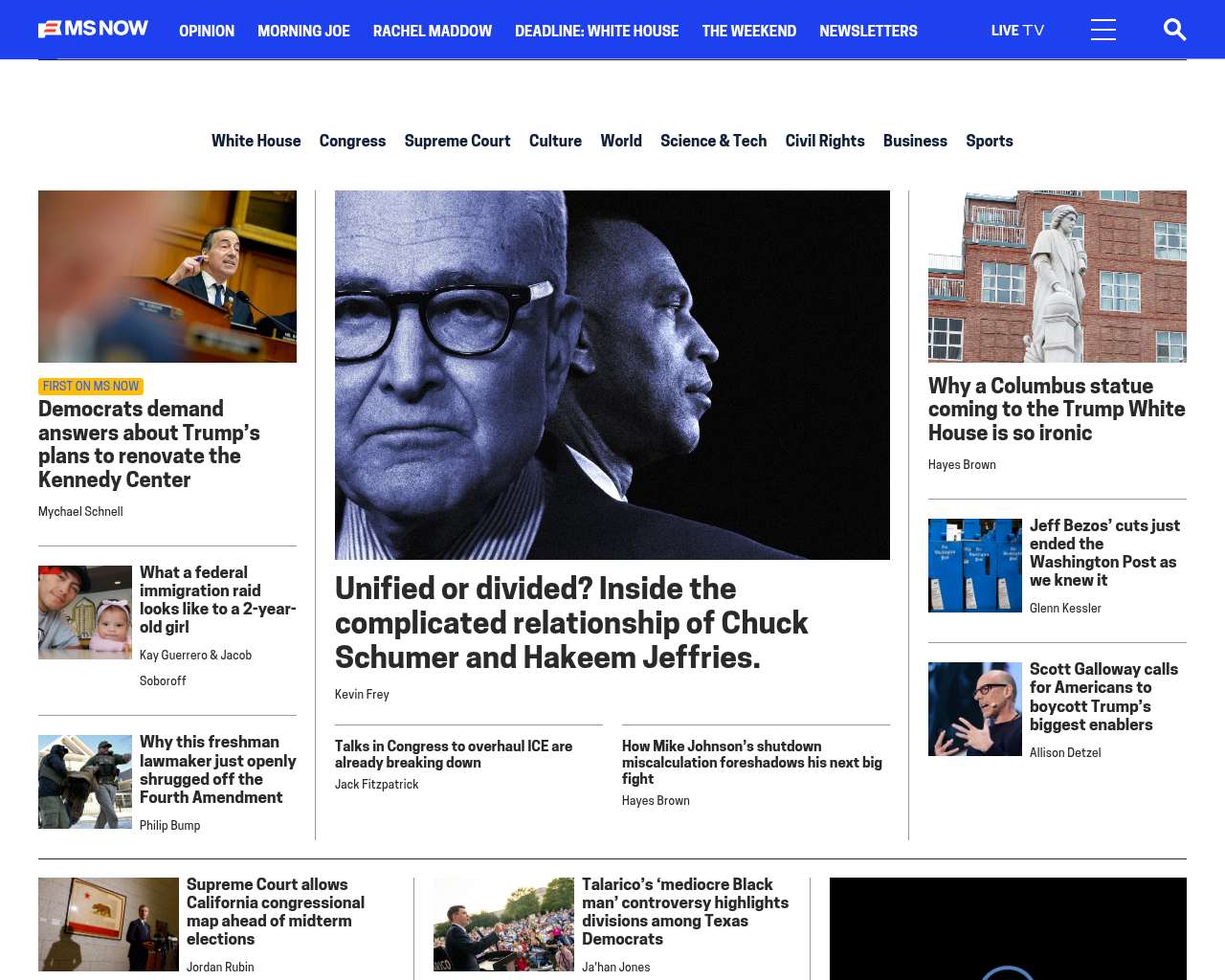
Task: Open the hamburger menu icon
Action: point(1103,30)
